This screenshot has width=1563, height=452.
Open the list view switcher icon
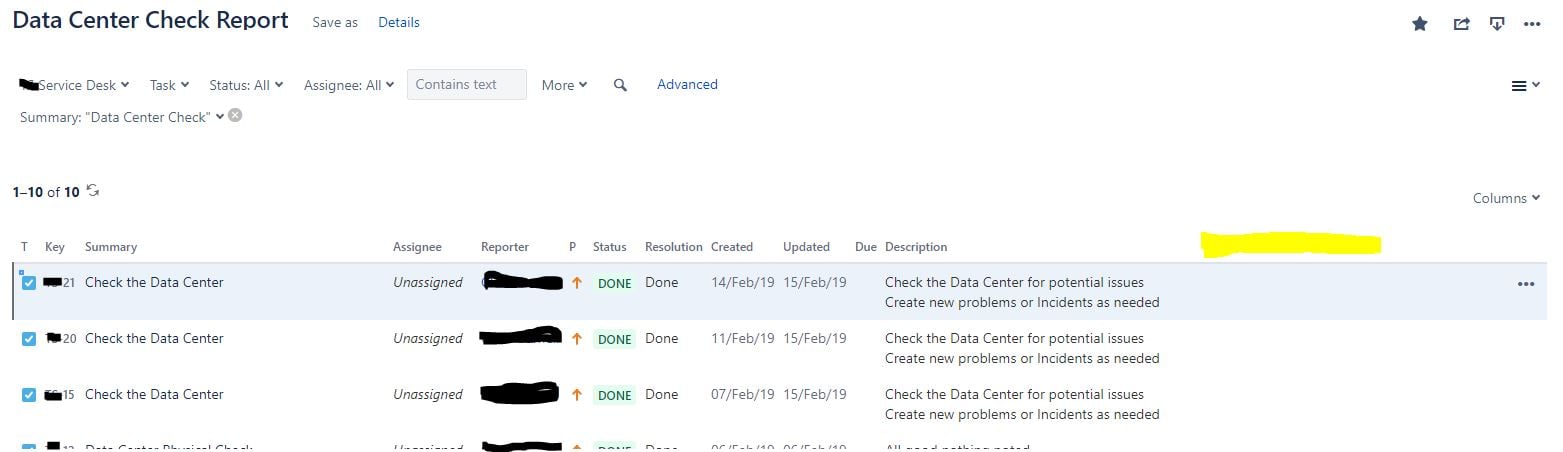coord(1525,86)
